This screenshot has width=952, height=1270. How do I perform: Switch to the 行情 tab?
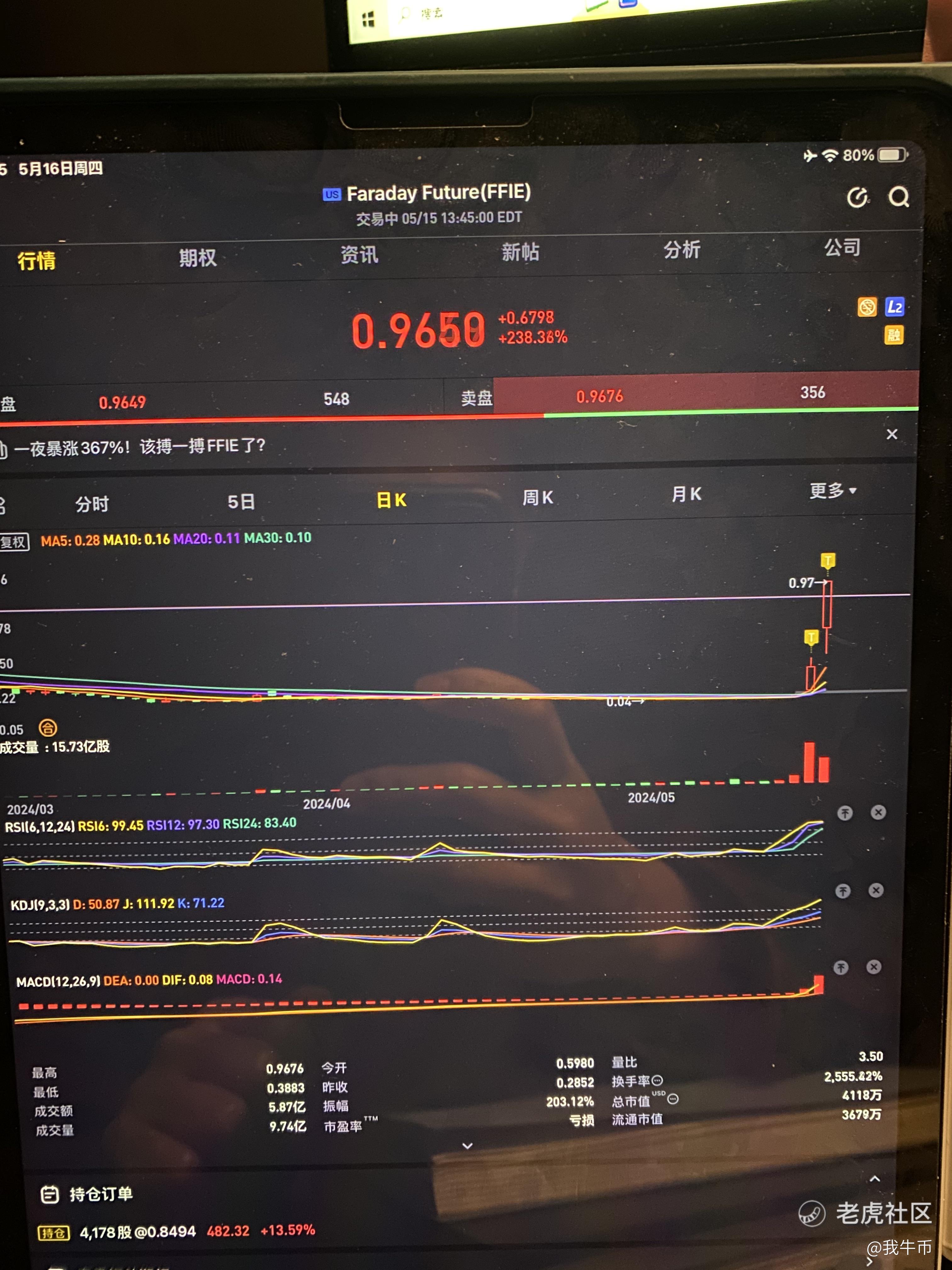[x=36, y=261]
